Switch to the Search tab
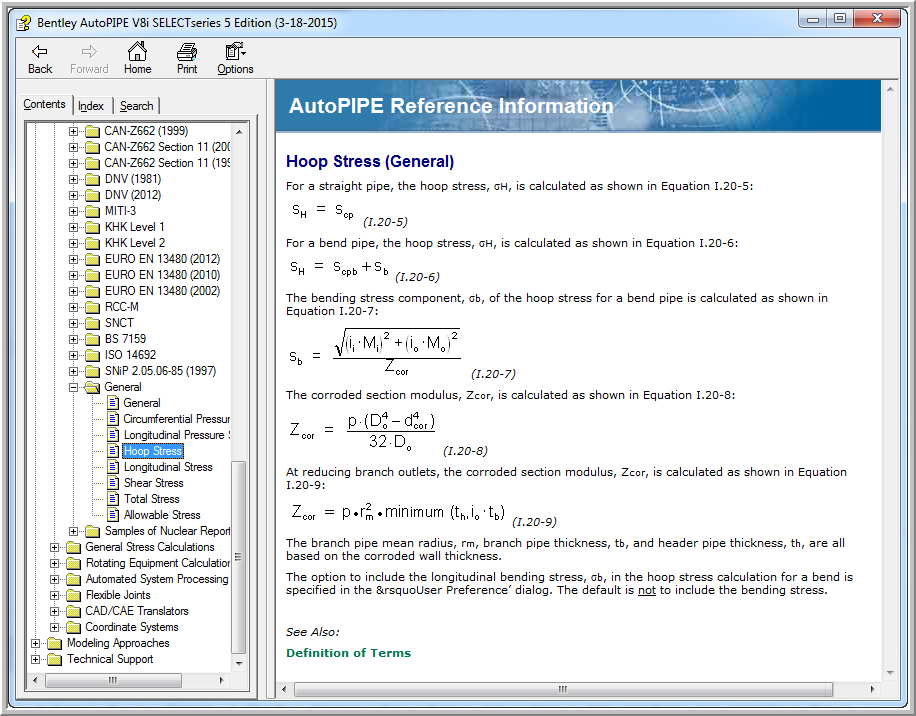The width and height of the screenshot is (916, 716). [136, 106]
